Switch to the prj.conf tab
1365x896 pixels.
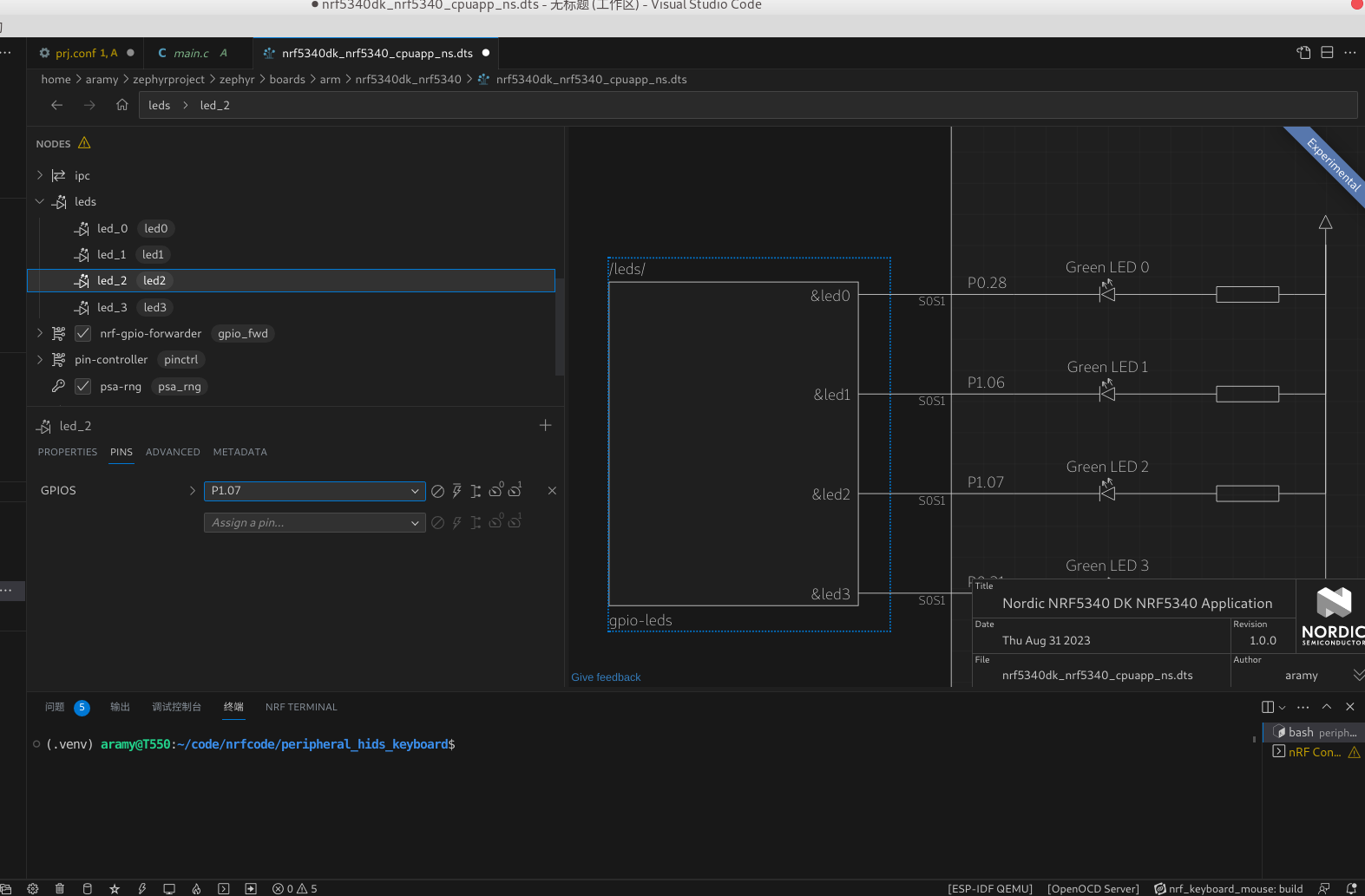coord(86,53)
